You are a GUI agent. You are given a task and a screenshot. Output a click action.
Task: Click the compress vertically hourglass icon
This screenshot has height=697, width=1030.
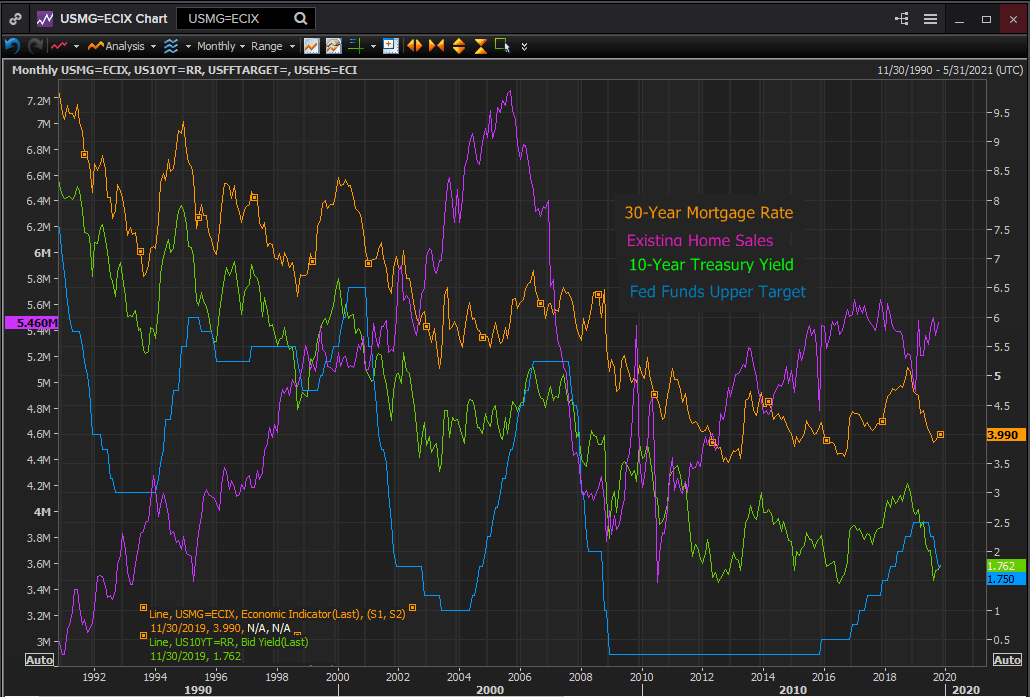tap(481, 46)
